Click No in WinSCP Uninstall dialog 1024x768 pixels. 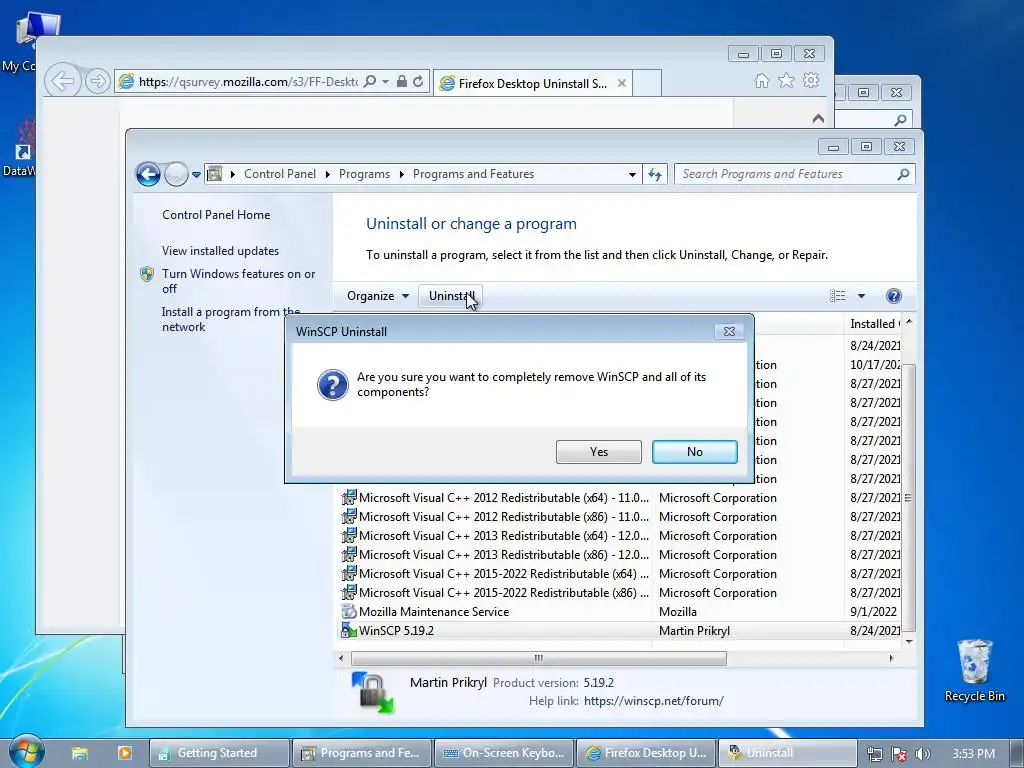click(x=694, y=452)
